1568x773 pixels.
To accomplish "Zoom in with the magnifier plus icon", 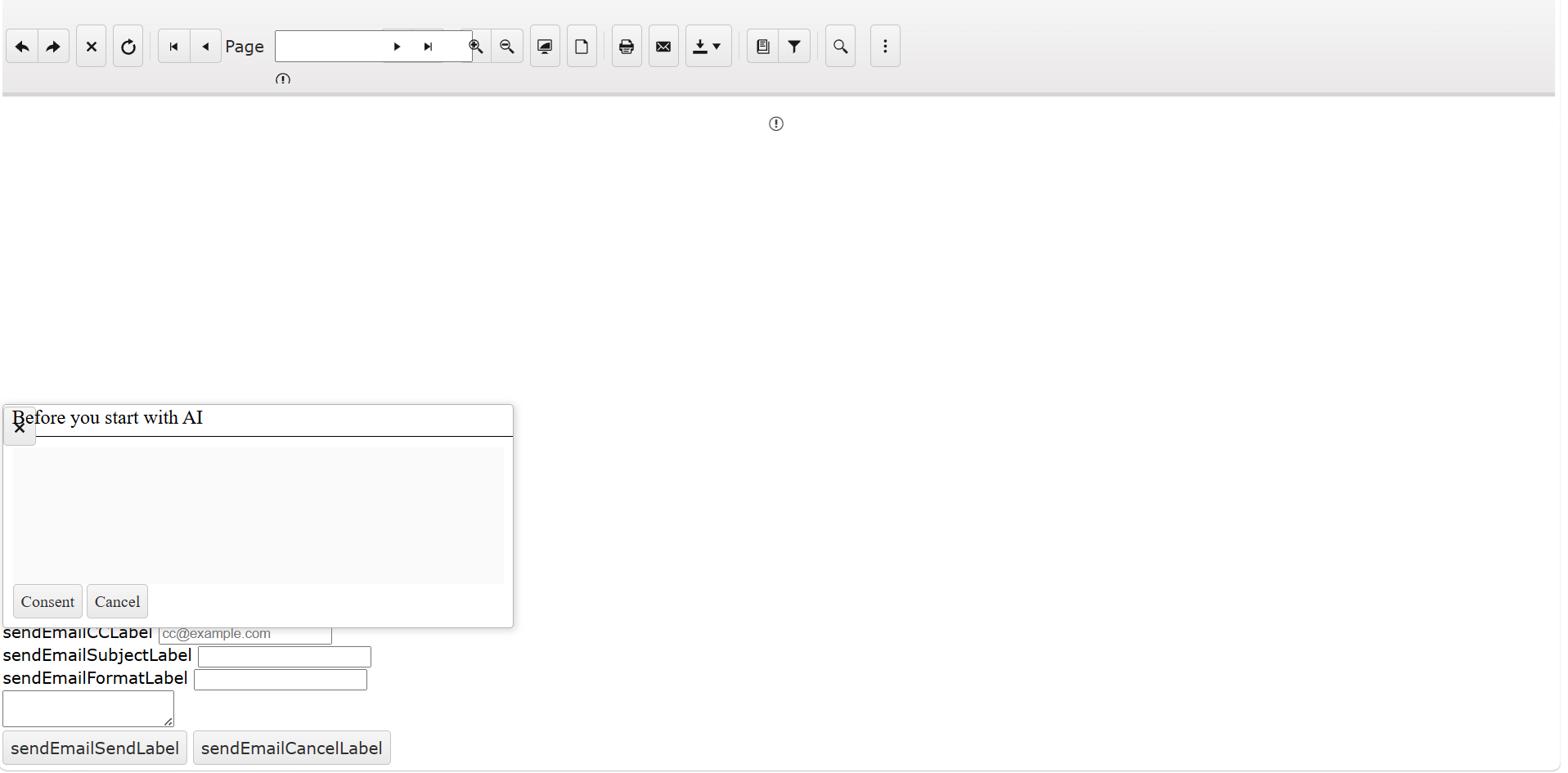I will tap(476, 47).
